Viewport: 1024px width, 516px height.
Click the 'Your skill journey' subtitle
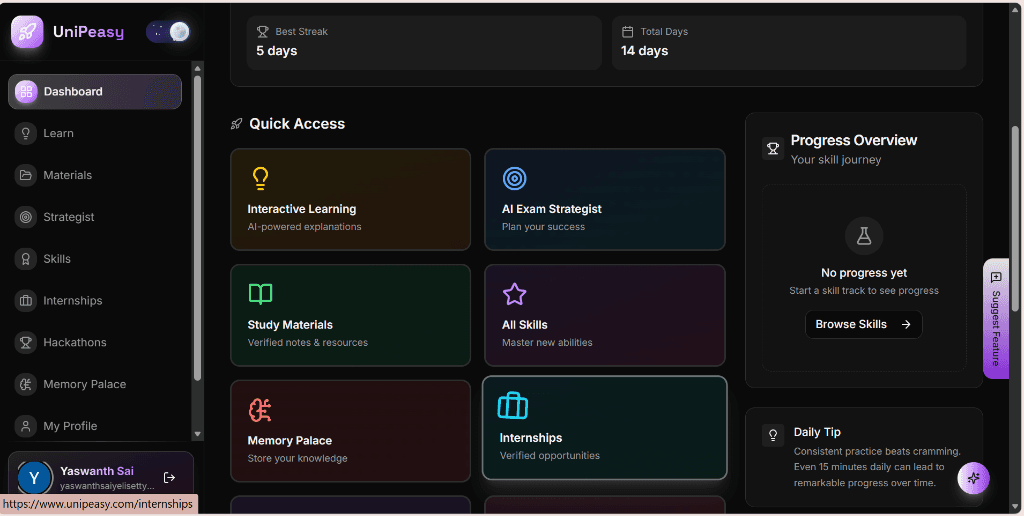point(836,159)
